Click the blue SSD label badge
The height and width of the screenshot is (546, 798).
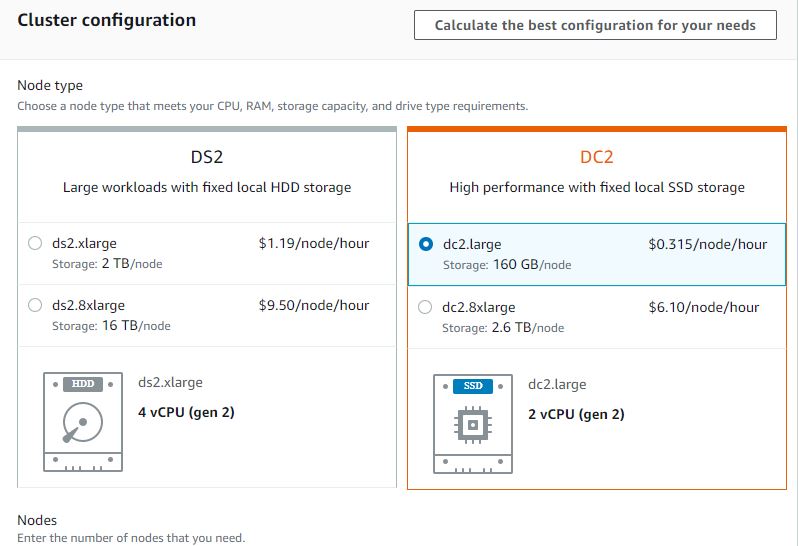coord(473,386)
